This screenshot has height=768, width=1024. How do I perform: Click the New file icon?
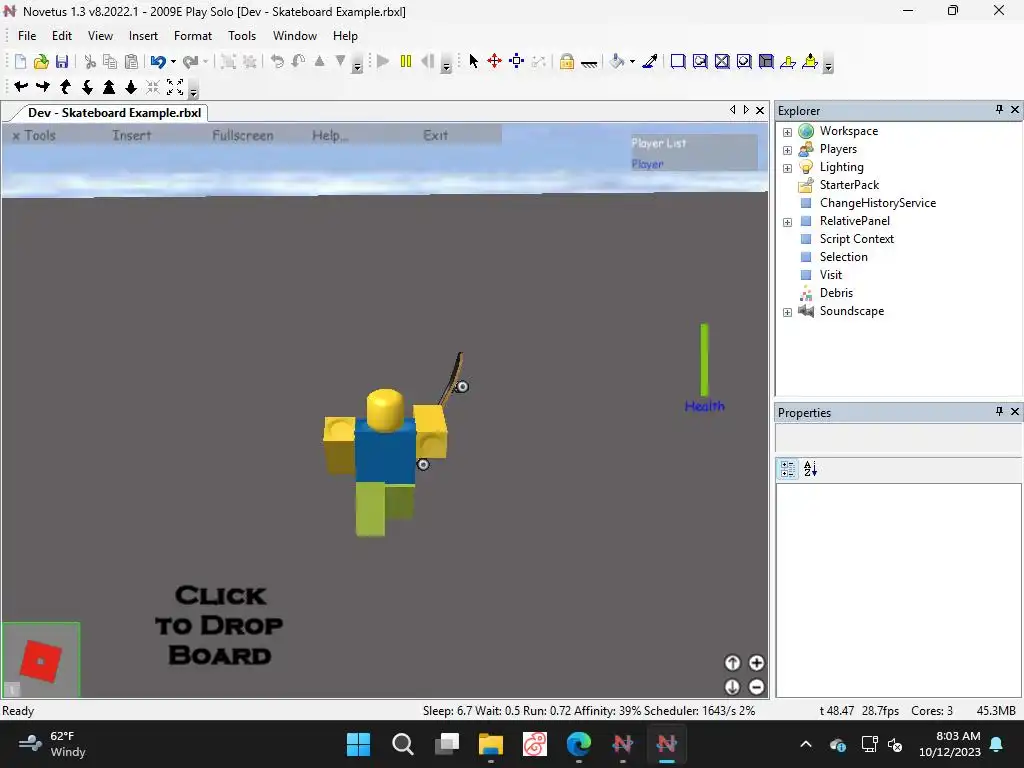[x=20, y=61]
